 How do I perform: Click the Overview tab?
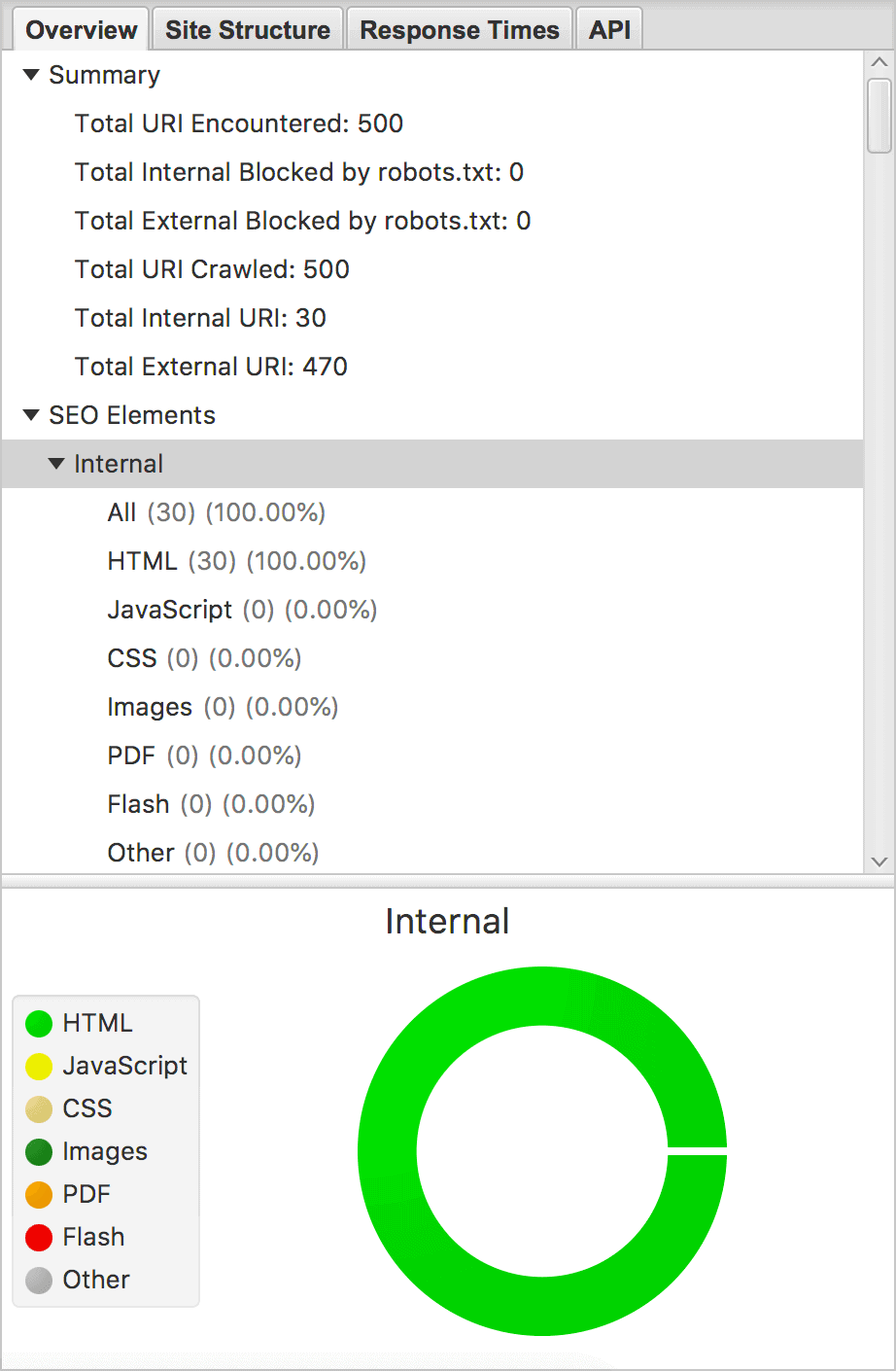click(81, 30)
